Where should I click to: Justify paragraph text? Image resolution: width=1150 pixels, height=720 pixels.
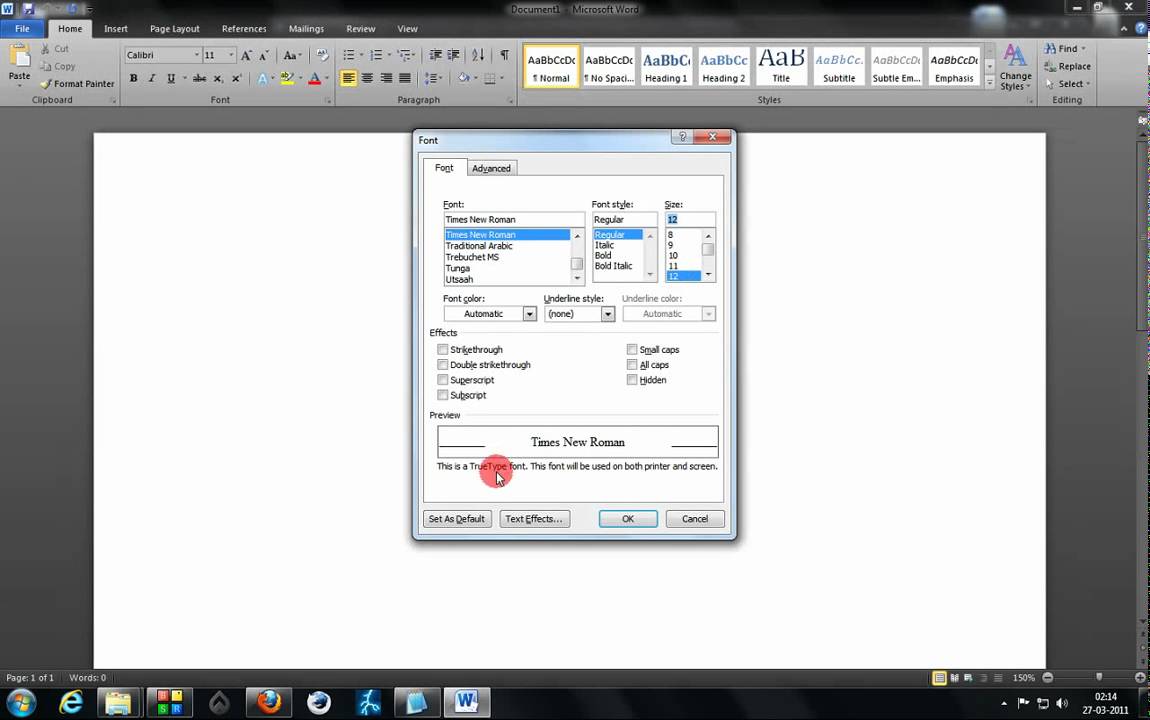click(405, 78)
